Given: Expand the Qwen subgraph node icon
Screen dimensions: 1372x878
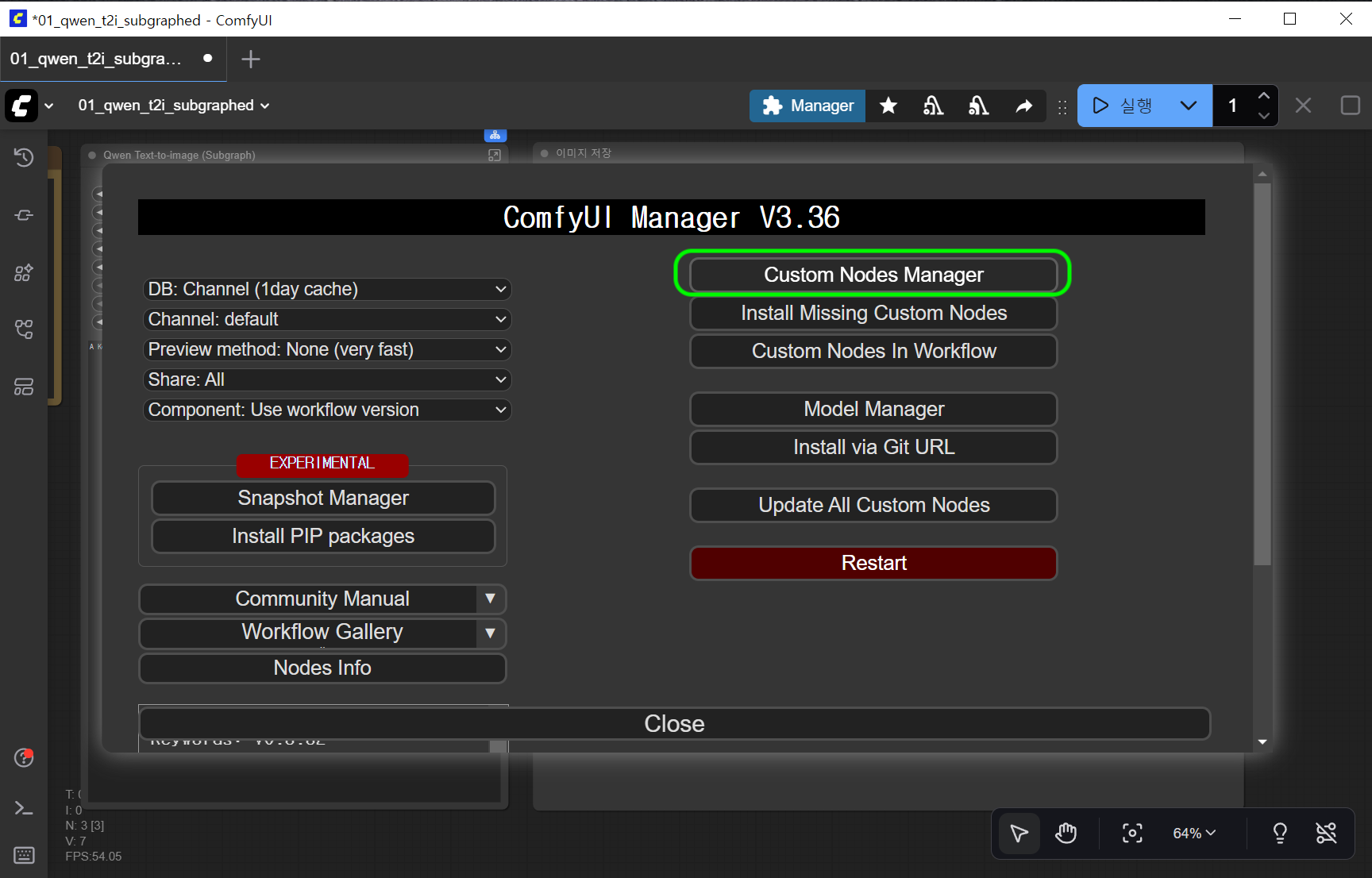Looking at the screenshot, I should pos(495,156).
